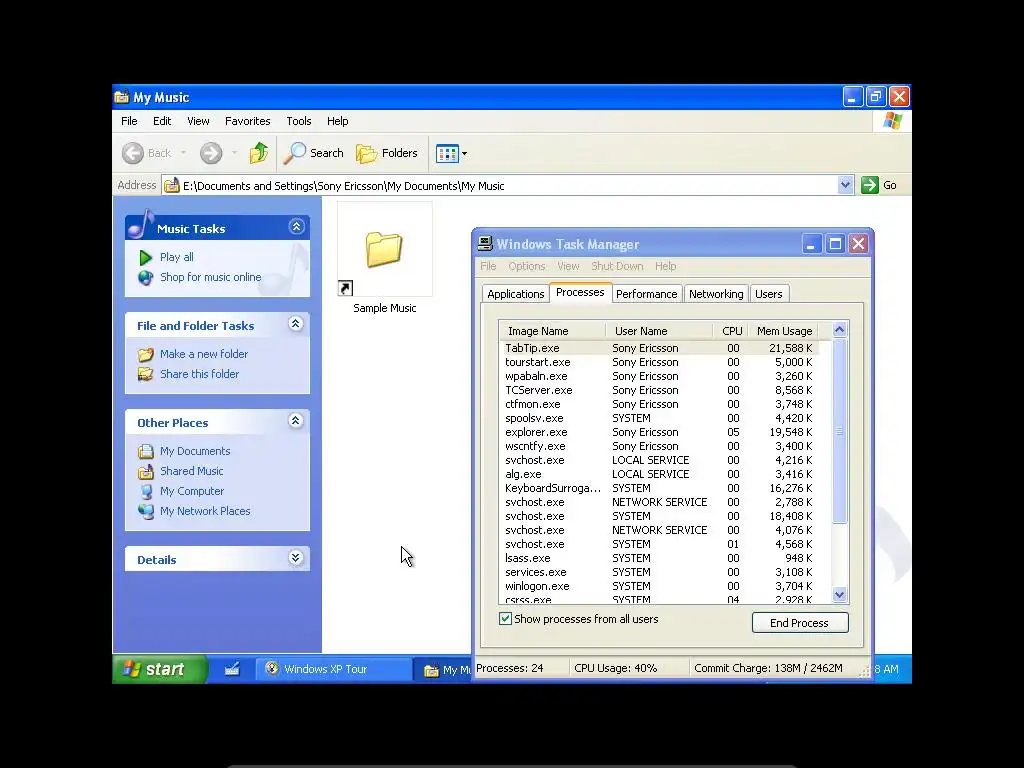The height and width of the screenshot is (768, 1024).
Task: Open Task Manager's Options menu
Action: click(526, 266)
